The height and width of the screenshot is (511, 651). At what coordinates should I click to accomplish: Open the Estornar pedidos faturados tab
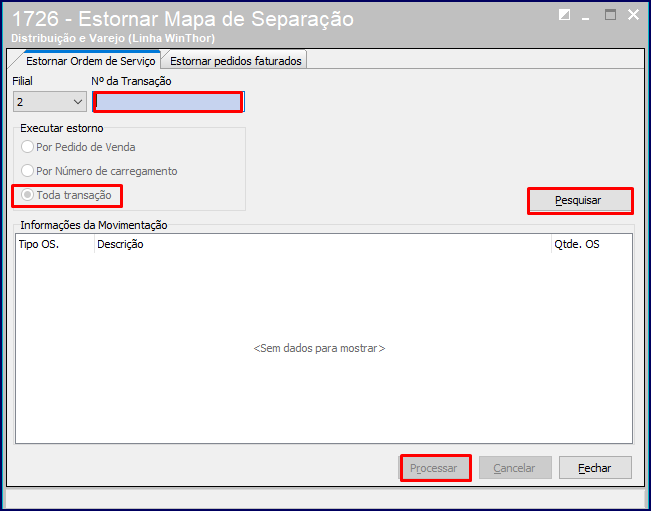[x=235, y=61]
